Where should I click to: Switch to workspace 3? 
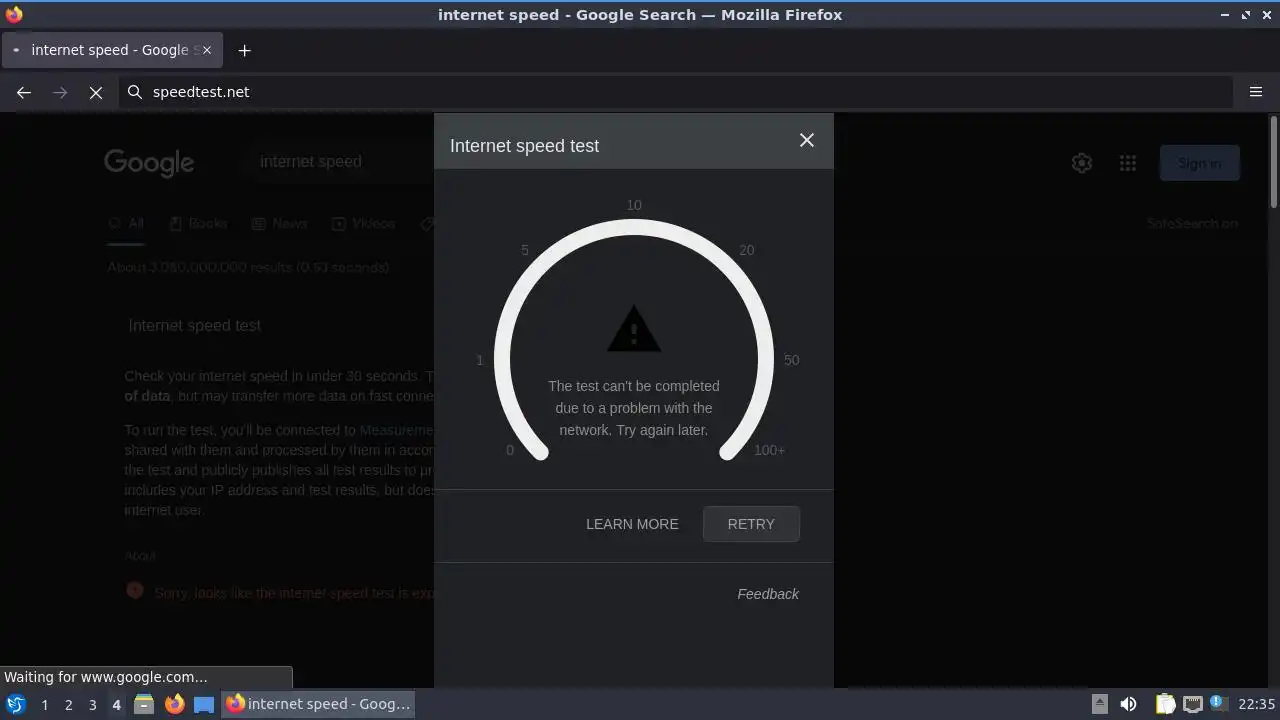click(92, 705)
